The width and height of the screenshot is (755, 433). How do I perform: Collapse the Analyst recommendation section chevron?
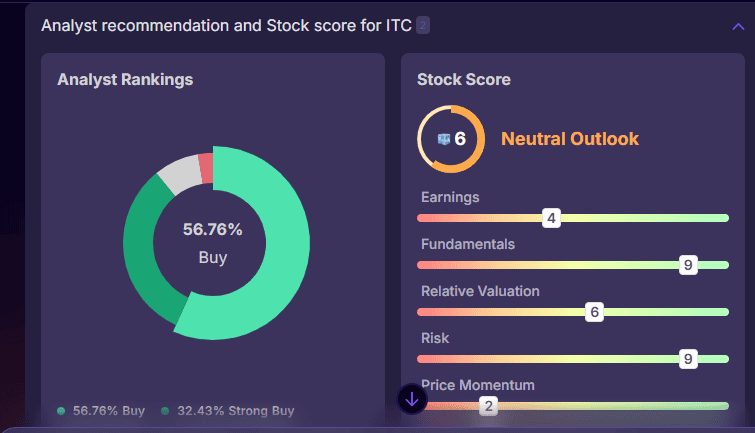pos(738,27)
